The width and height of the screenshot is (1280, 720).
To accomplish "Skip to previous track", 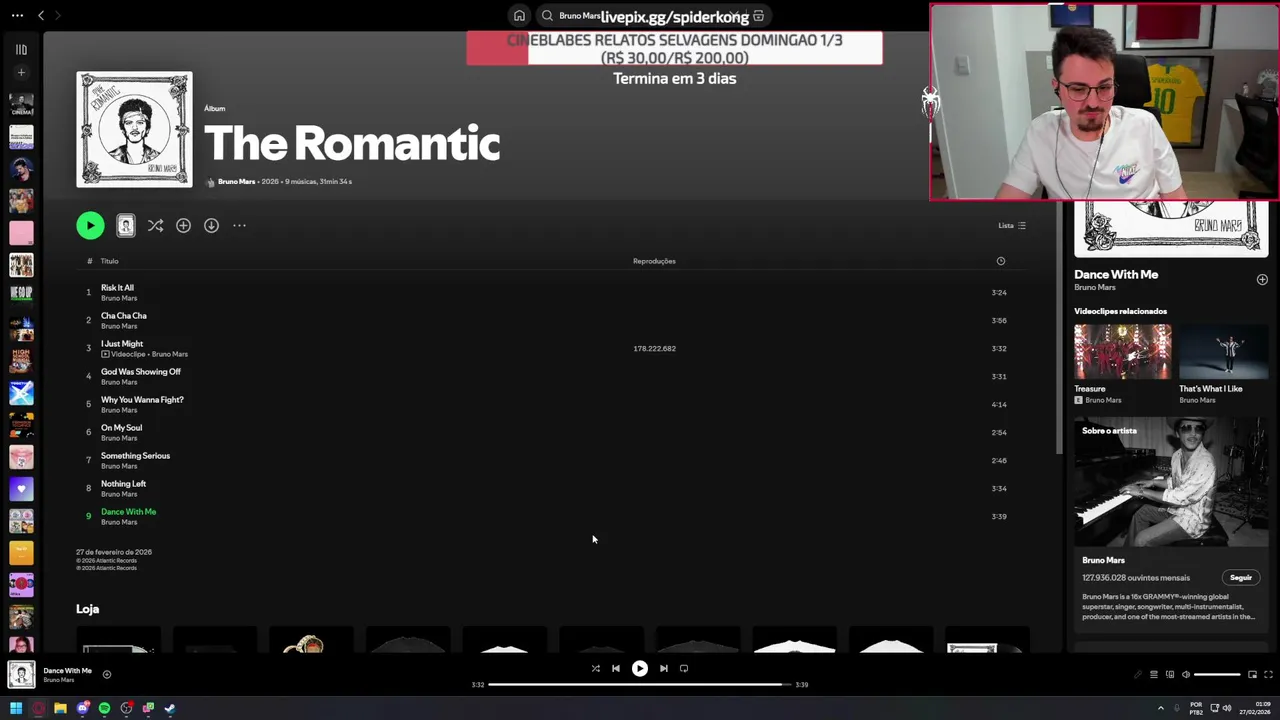I will click(x=616, y=668).
